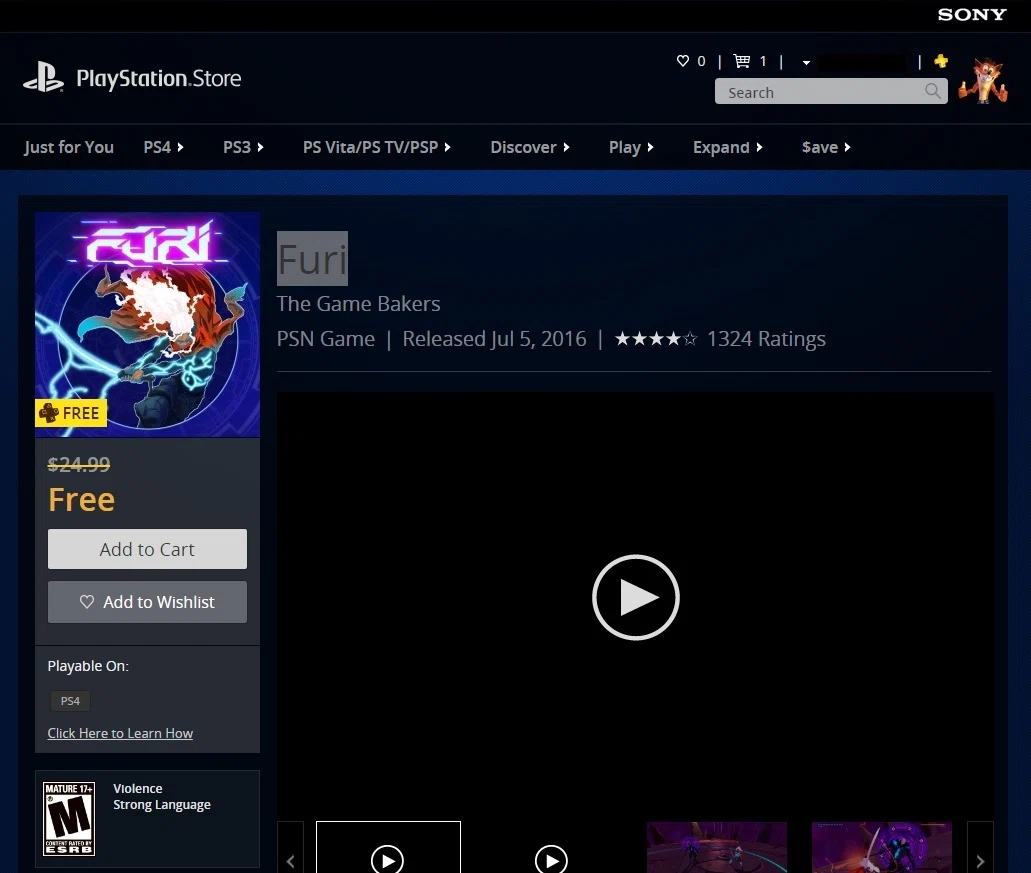This screenshot has height=873, width=1031.
Task: Click the PS Plus FREE badge
Action: pos(71,413)
